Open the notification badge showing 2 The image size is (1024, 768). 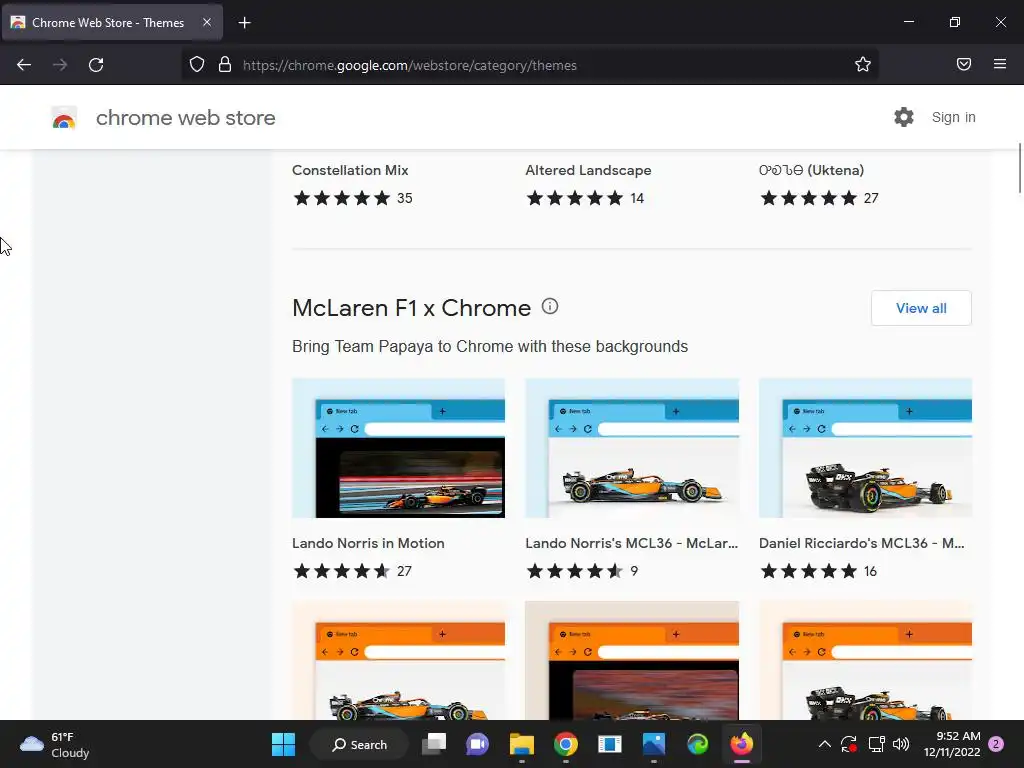pyautogui.click(x=996, y=744)
